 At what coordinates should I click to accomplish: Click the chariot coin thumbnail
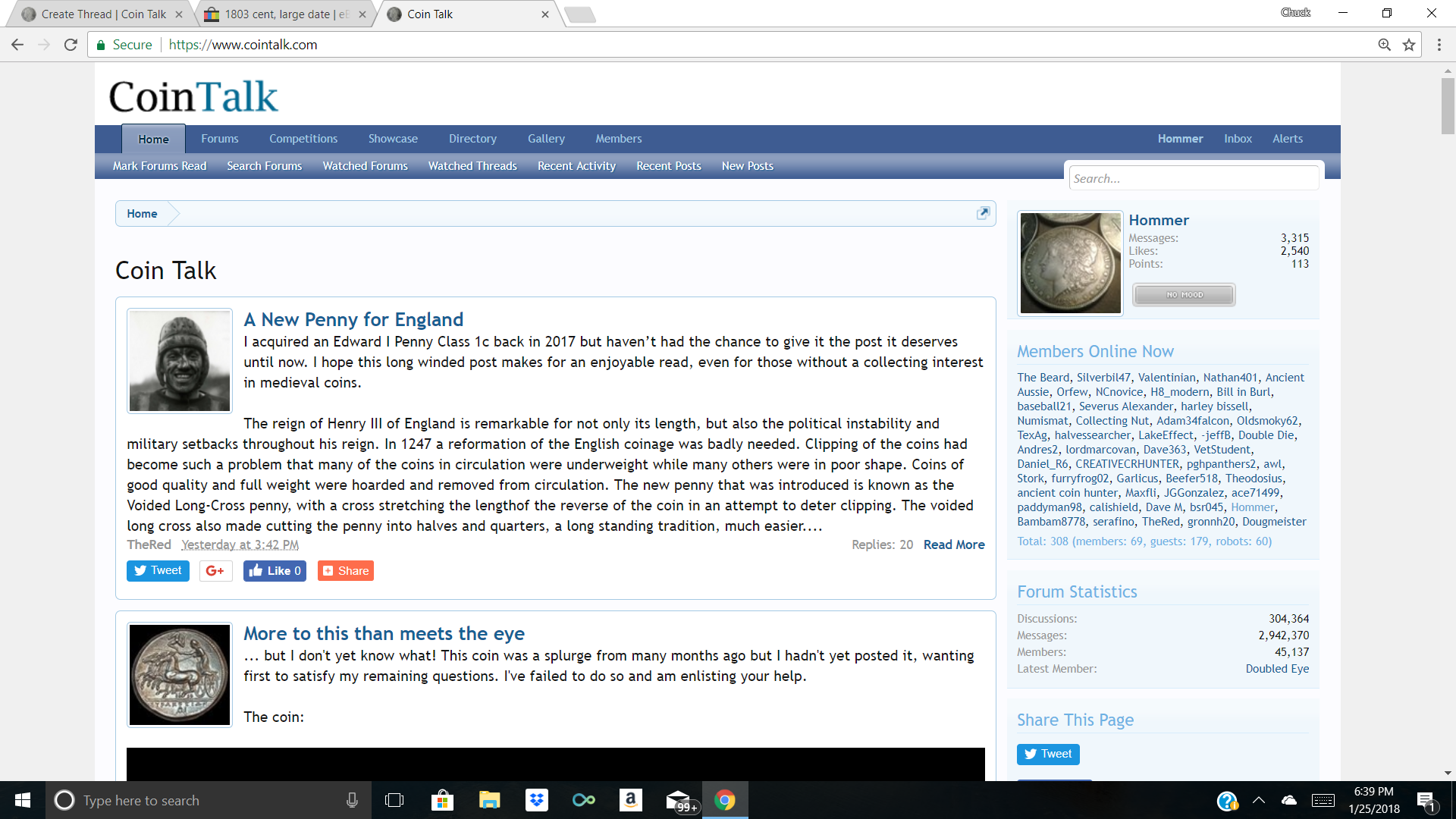click(180, 675)
